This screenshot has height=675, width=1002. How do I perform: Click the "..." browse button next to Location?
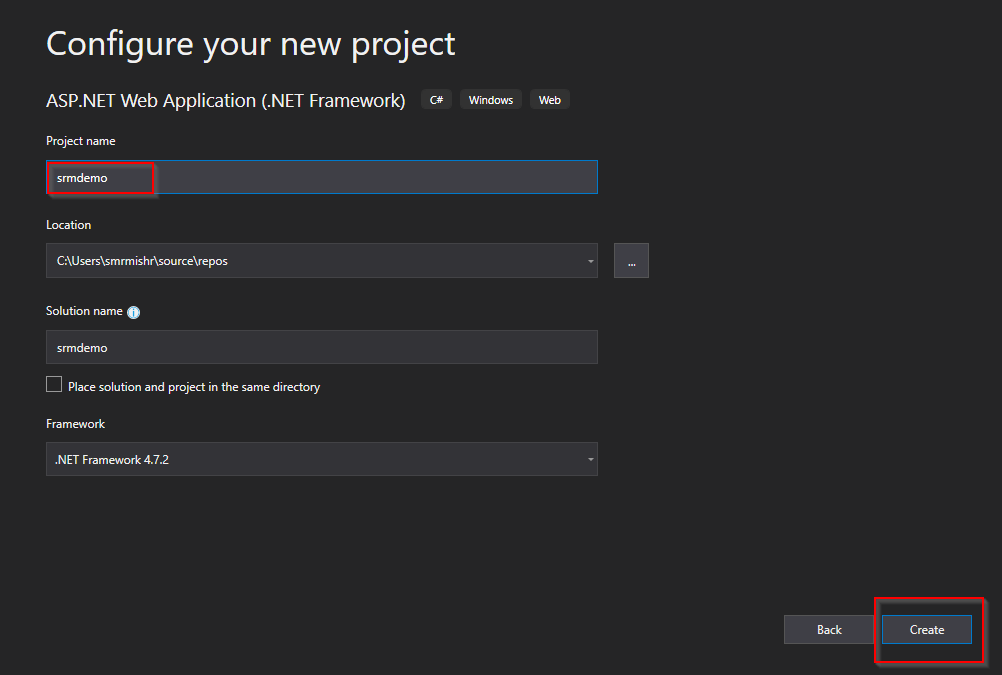[x=630, y=260]
